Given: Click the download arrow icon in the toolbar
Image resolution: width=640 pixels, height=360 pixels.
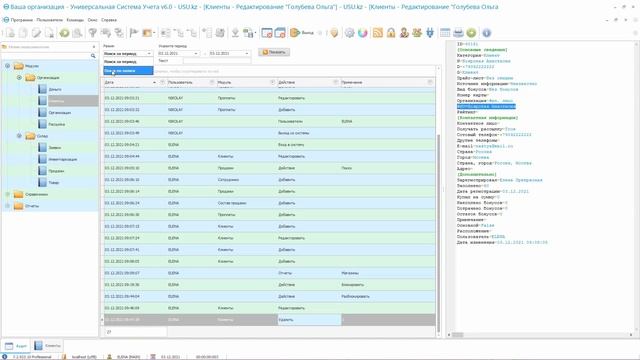Looking at the screenshot, I should [x=235, y=33].
